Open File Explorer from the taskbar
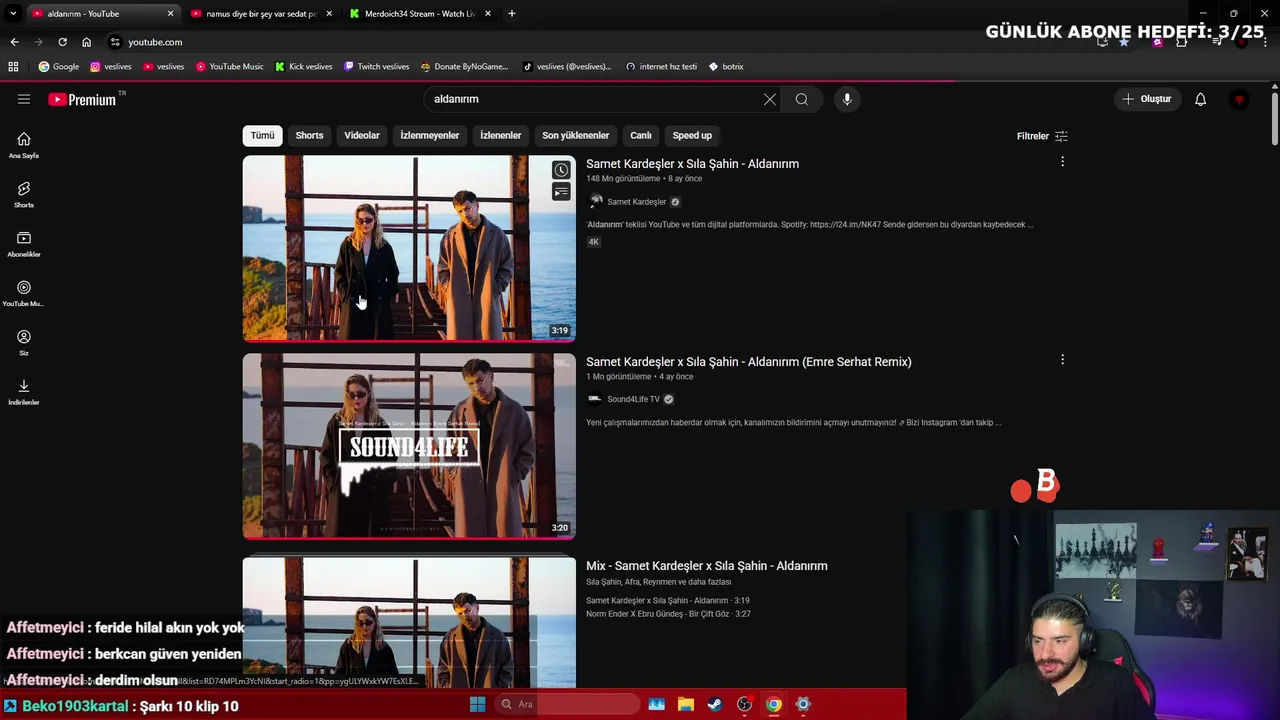The width and height of the screenshot is (1280, 720). [685, 704]
